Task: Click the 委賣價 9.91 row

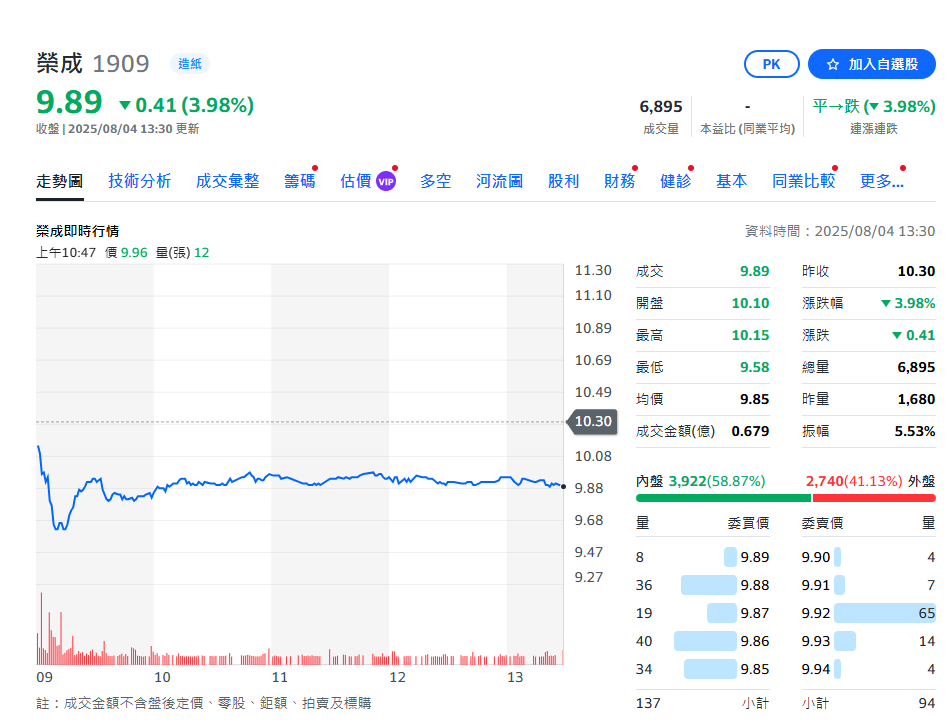Action: tap(869, 585)
